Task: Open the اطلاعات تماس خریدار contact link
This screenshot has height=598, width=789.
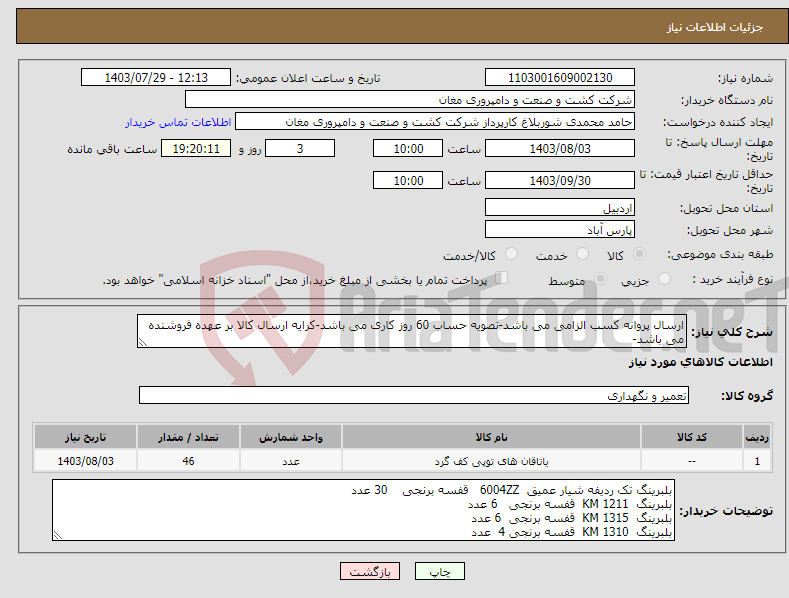Action: (178, 122)
